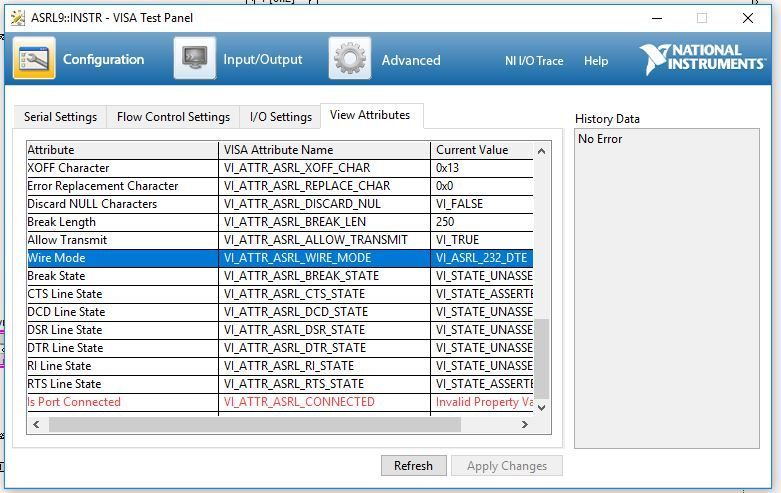
Task: Select the Break Length attribute
Action: [x=280, y=222]
